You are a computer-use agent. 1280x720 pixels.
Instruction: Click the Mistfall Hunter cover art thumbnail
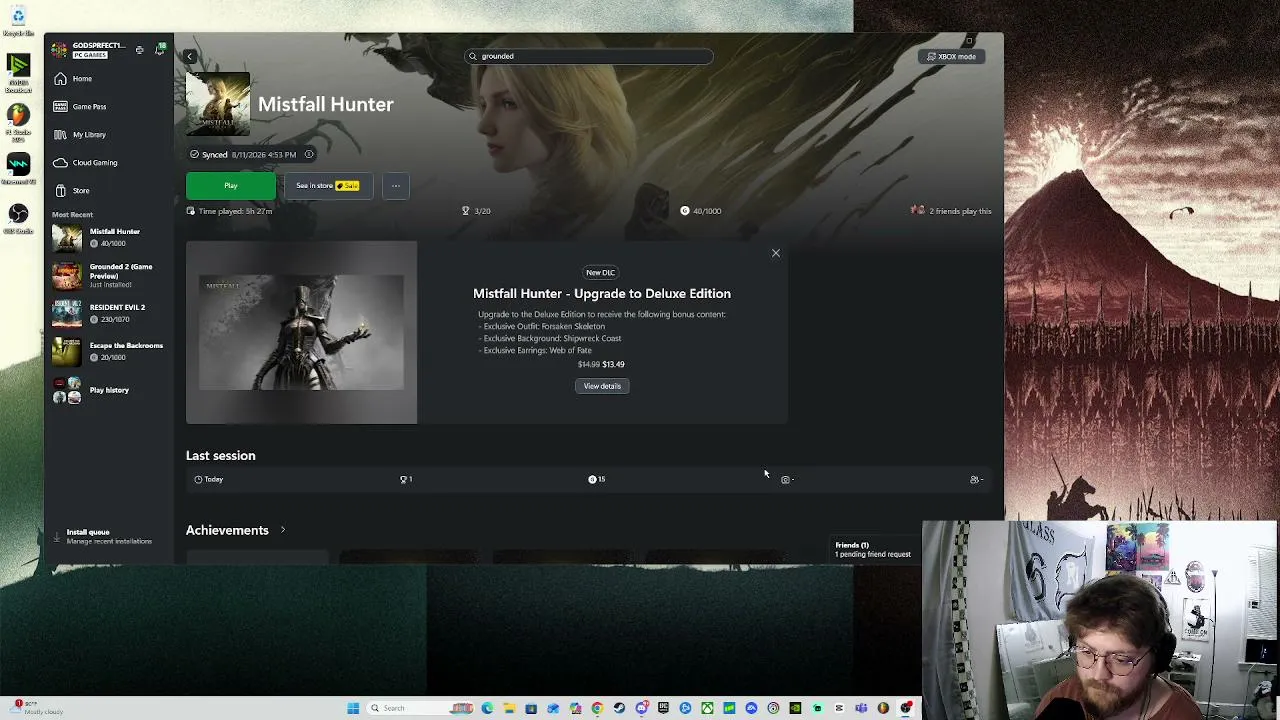(218, 104)
